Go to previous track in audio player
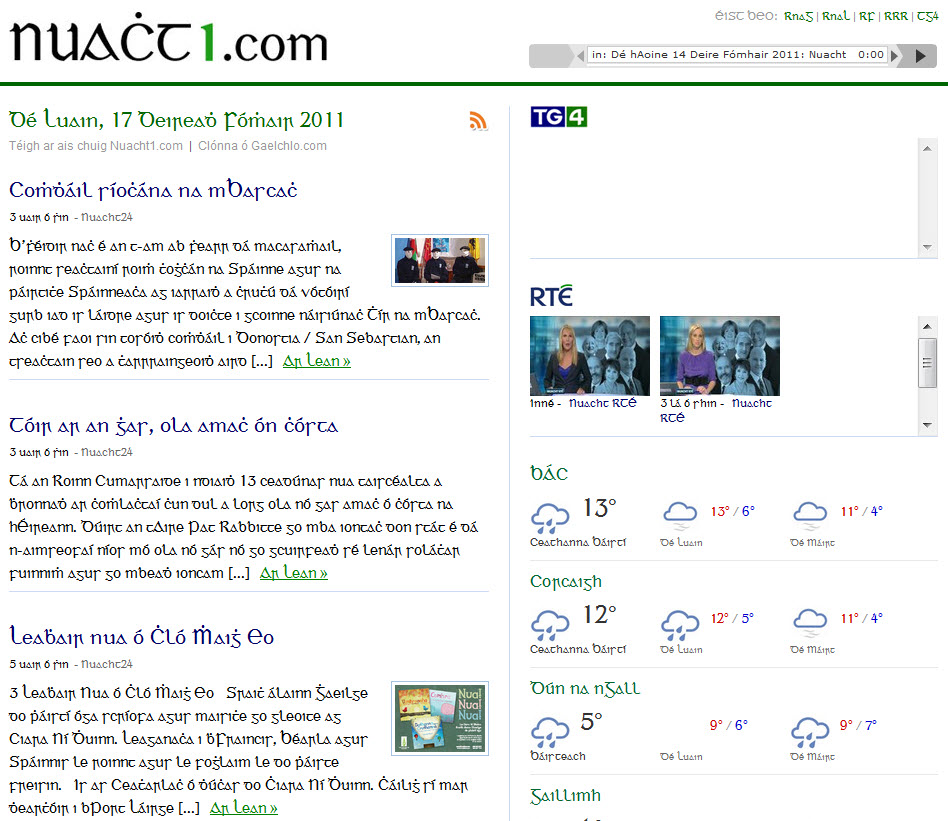 click(579, 55)
